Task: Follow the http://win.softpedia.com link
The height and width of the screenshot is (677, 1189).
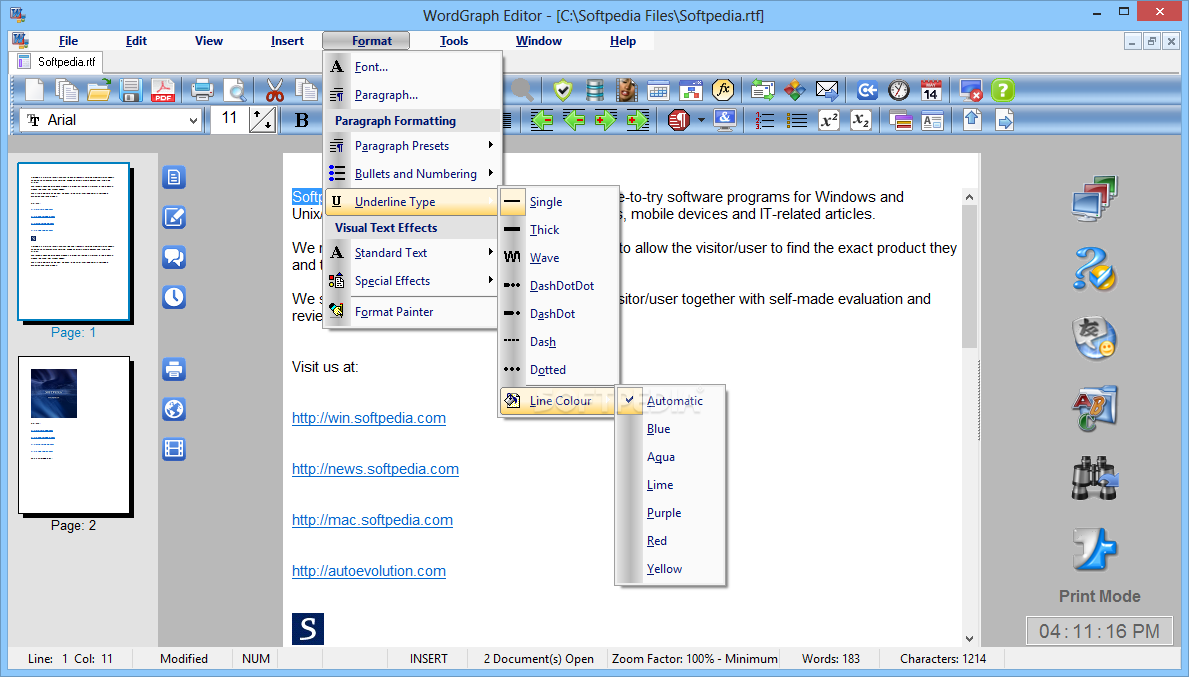Action: click(369, 418)
